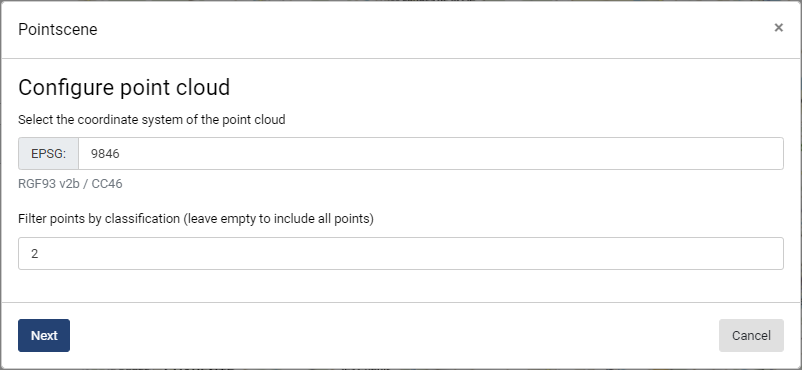Focus the EPSG code input field
Image resolution: width=802 pixels, height=370 pixels.
pos(431,154)
